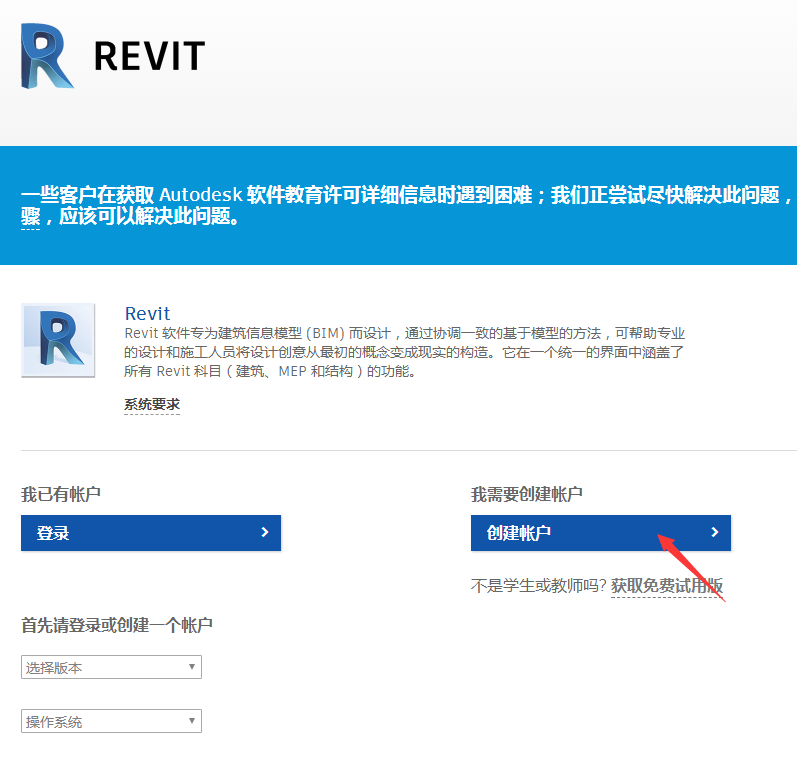The image size is (797, 758).
Task: Open the 系统要求 link
Action: (152, 405)
